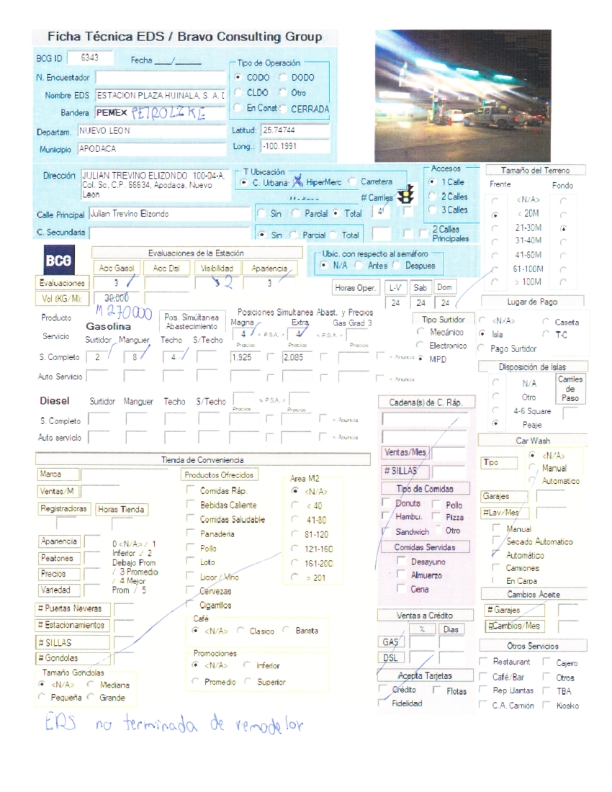Check Secado Automatico in Car Wash
The image size is (612, 792).
[496, 540]
